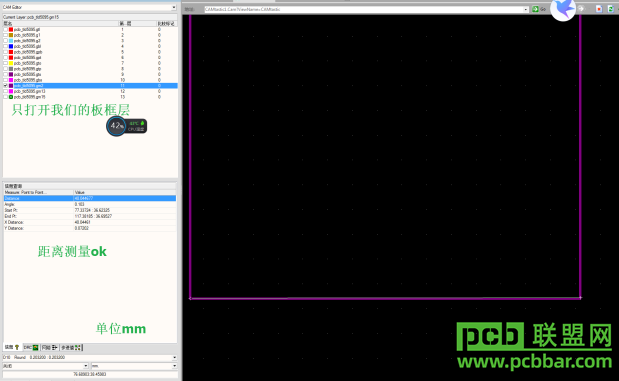Select the Distance measurement row
The image size is (619, 381).
click(90, 198)
